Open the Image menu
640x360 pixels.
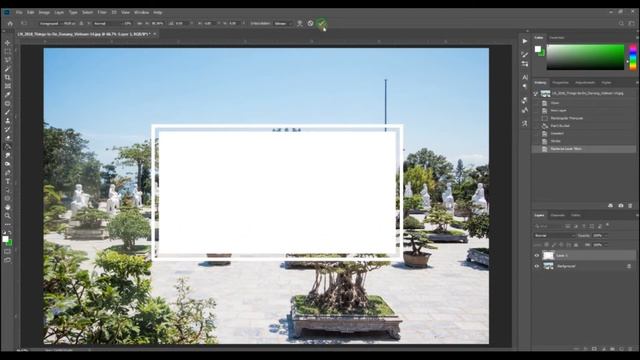pyautogui.click(x=44, y=13)
